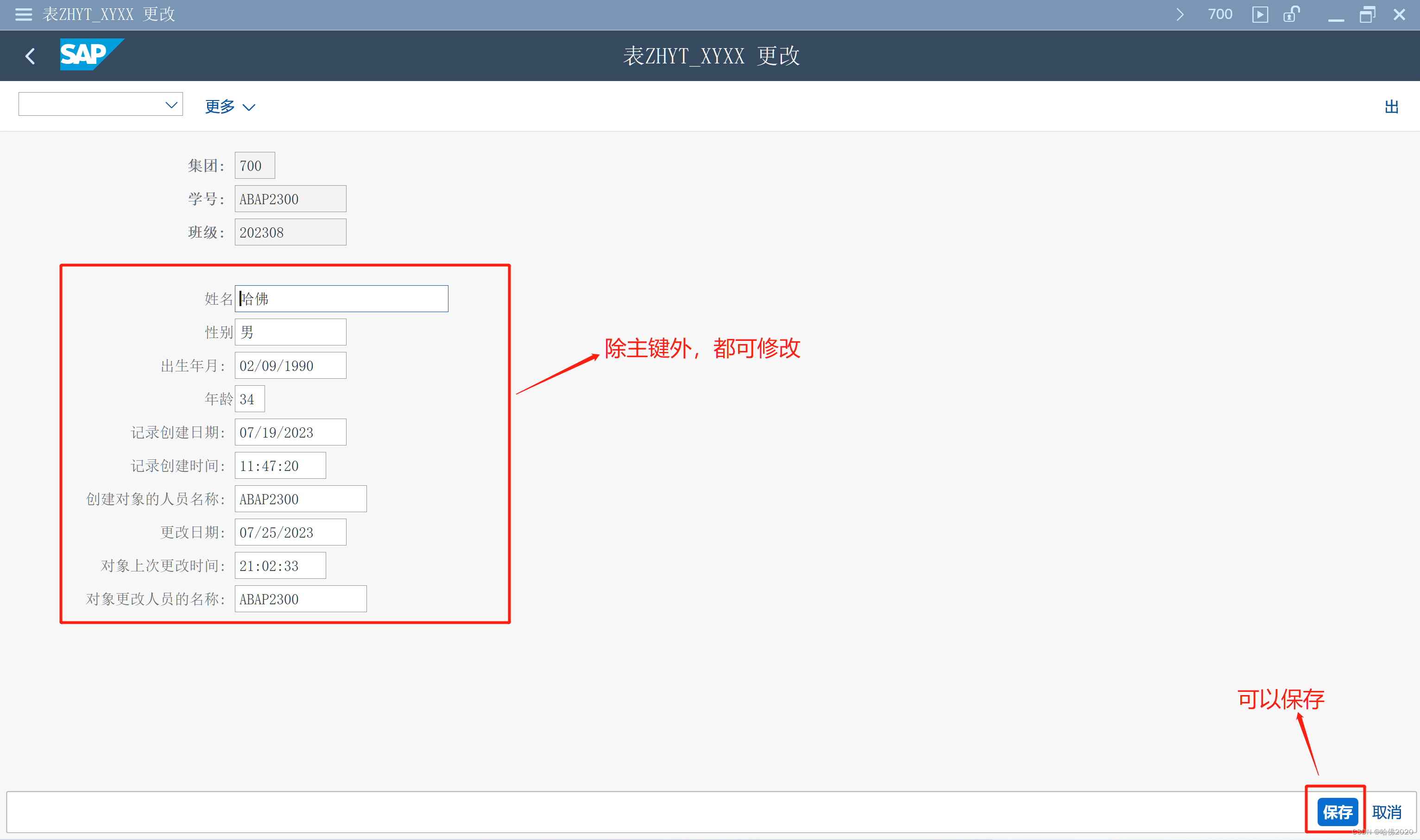This screenshot has height=840, width=1420.
Task: Click the 出 exit button
Action: pyautogui.click(x=1391, y=107)
